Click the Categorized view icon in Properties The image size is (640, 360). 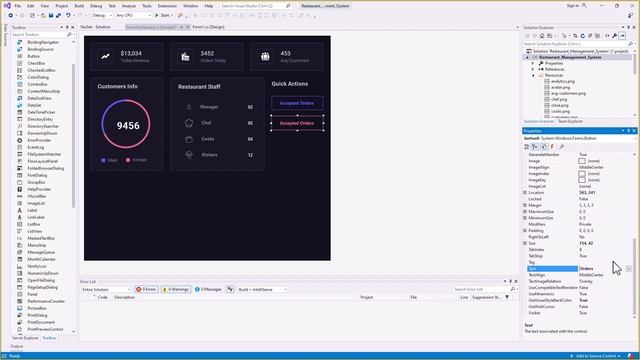527,147
